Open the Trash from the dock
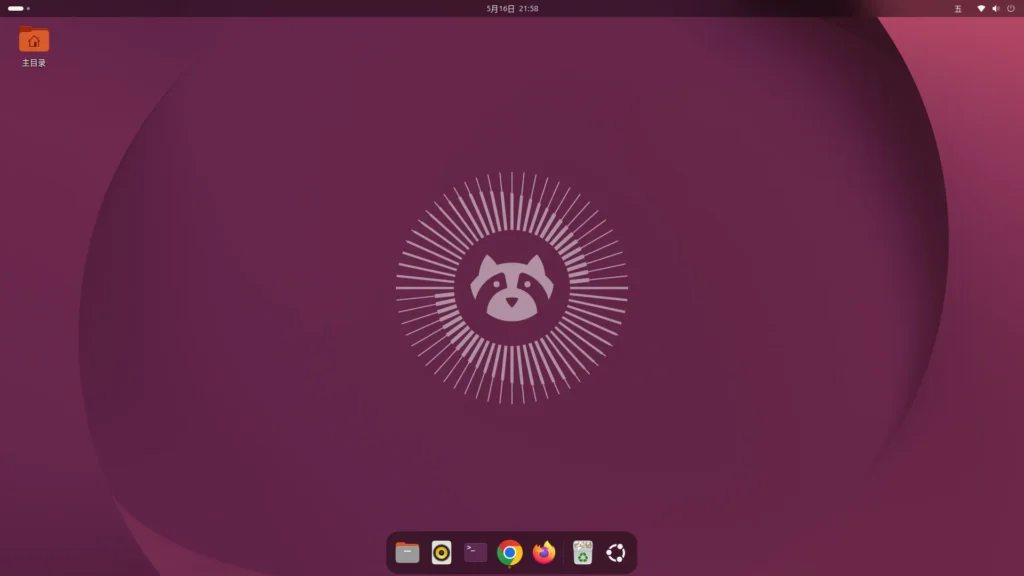The image size is (1024, 576). (583, 552)
